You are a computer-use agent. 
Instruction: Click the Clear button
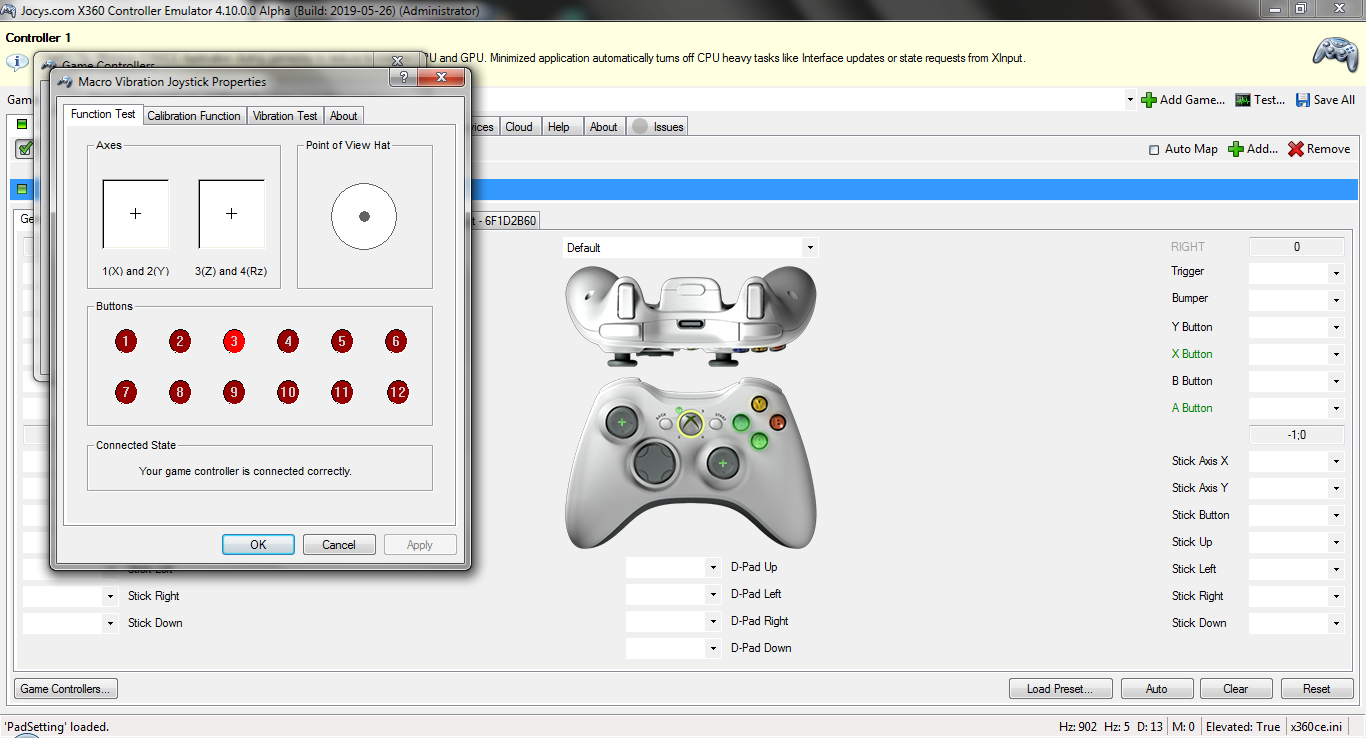coord(1236,689)
